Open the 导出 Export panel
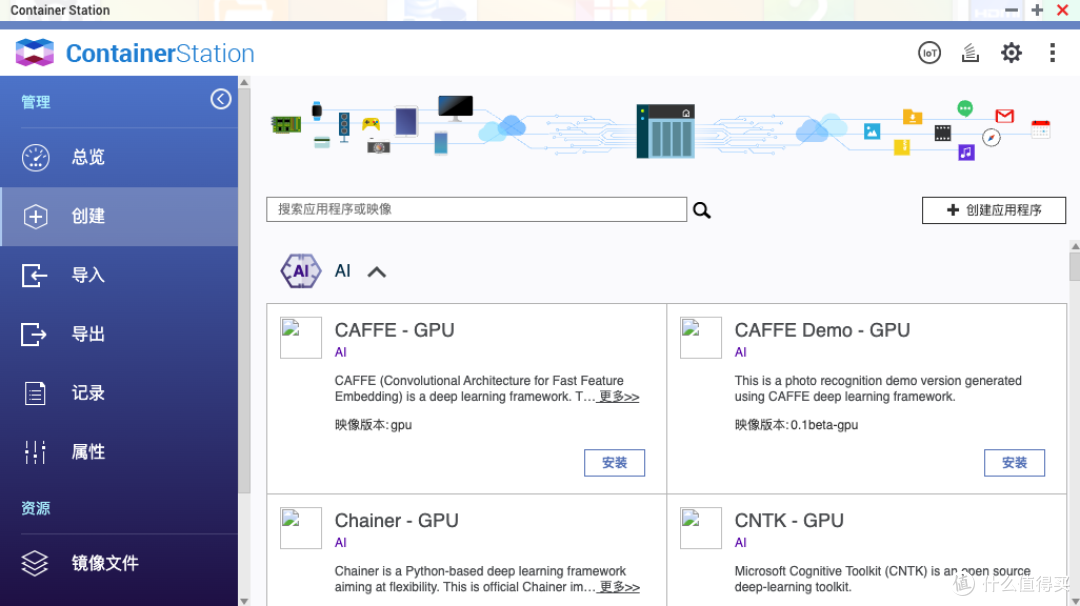This screenshot has height=606, width=1080. coord(87,334)
